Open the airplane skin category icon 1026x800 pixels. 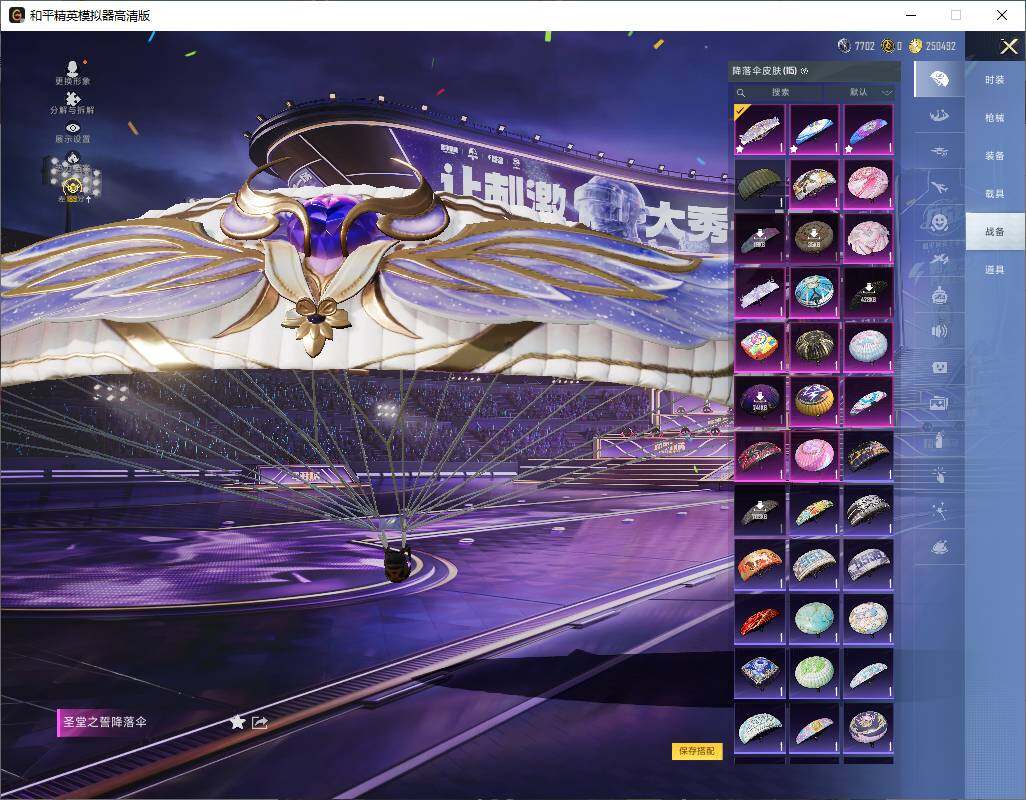(939, 188)
